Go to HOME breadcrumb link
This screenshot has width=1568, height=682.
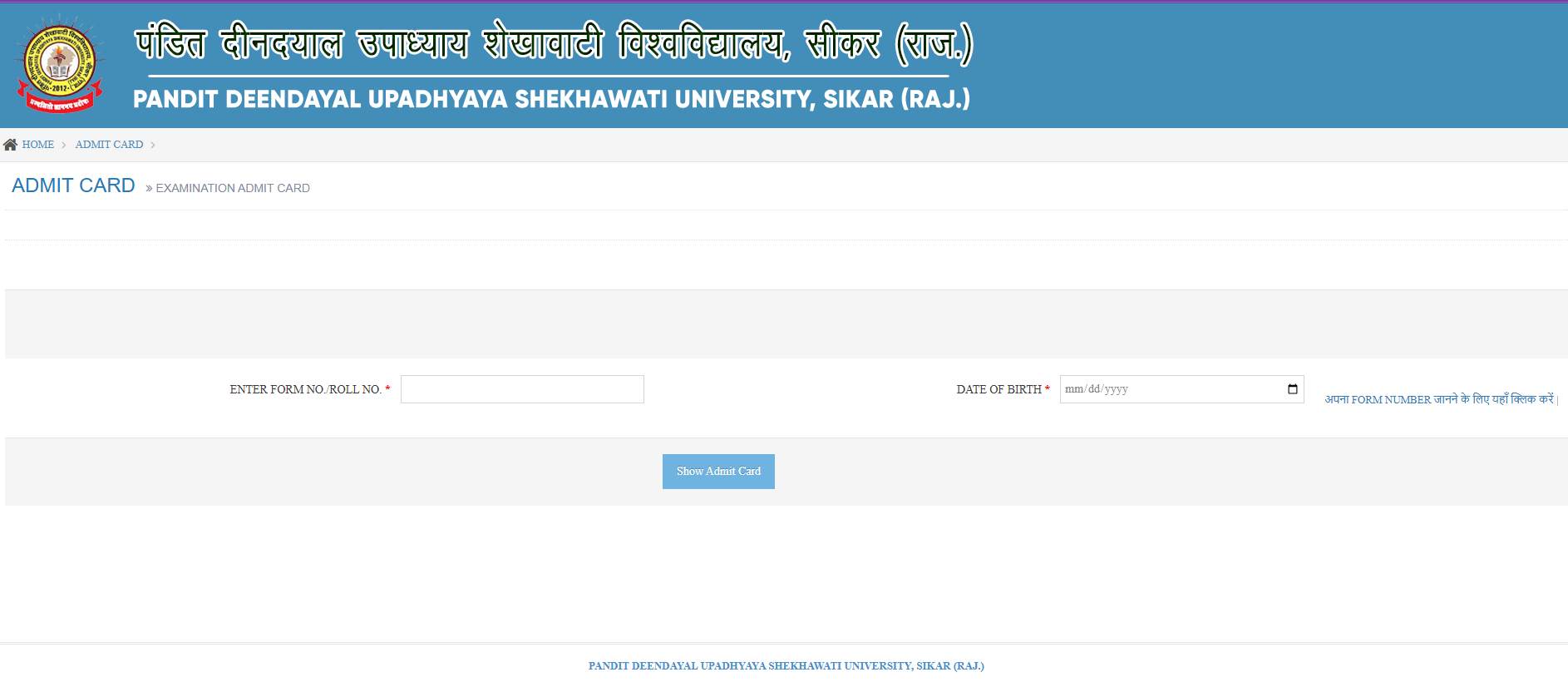click(x=38, y=145)
